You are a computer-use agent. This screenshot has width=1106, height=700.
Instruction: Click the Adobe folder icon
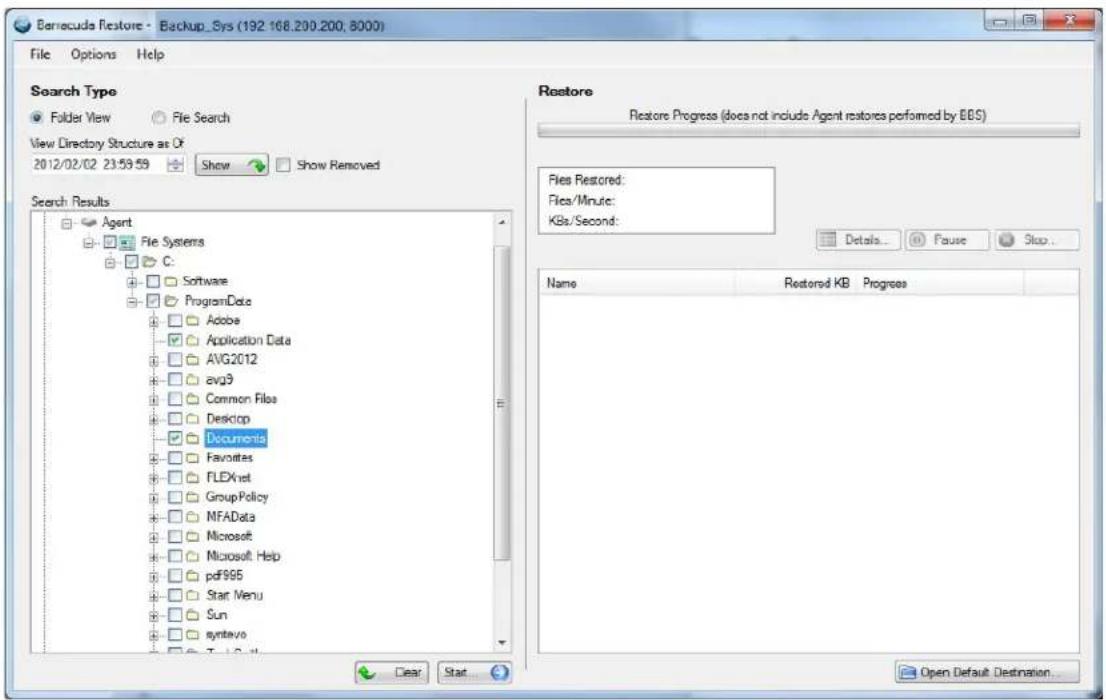pyautogui.click(x=193, y=320)
